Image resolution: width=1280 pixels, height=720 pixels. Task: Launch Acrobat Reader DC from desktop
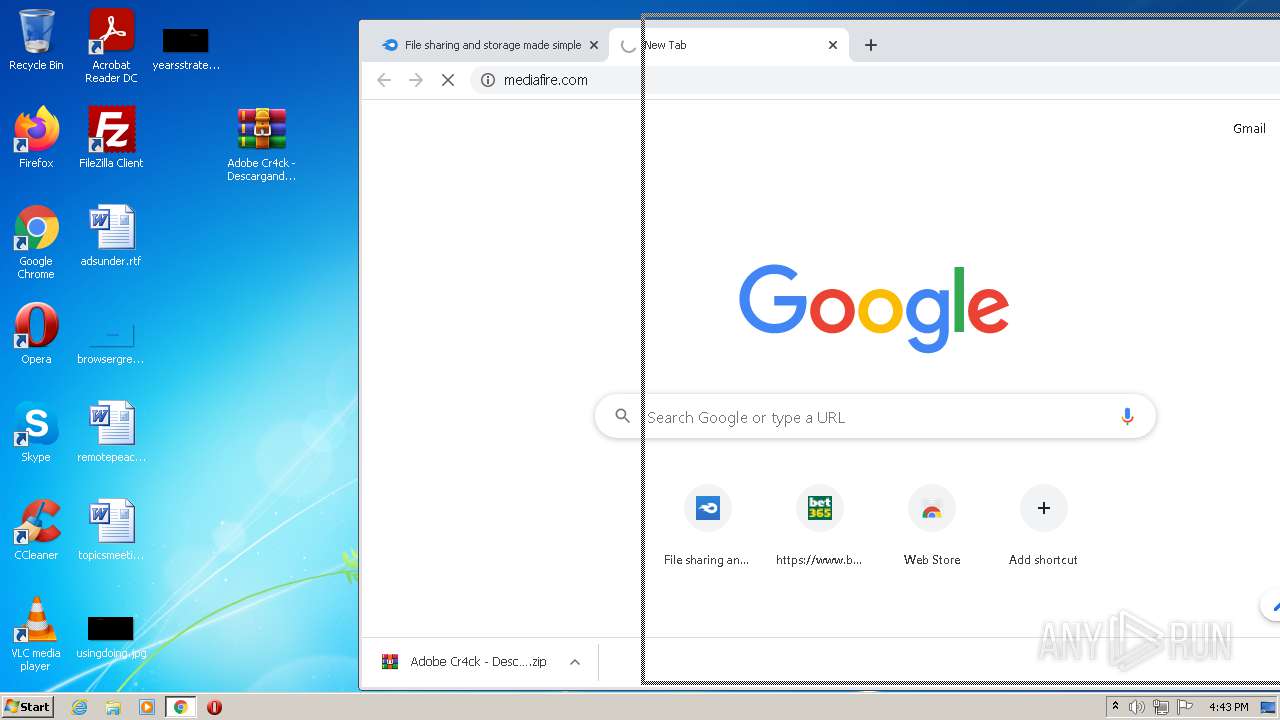click(111, 46)
